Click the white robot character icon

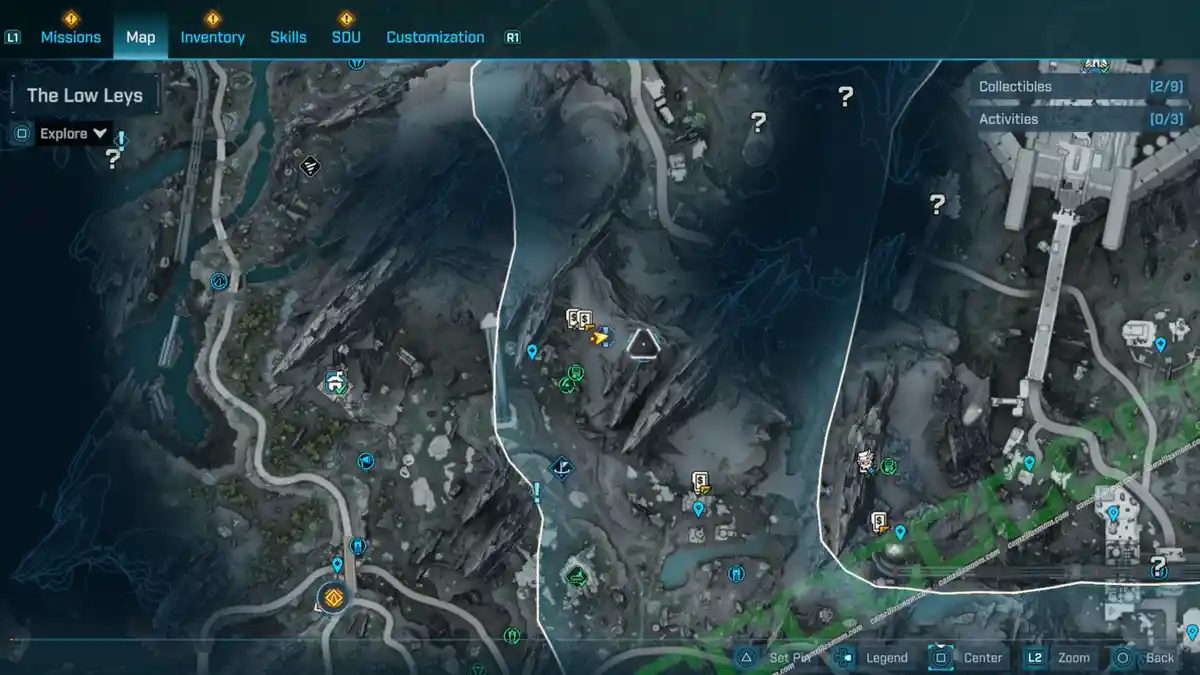(865, 461)
